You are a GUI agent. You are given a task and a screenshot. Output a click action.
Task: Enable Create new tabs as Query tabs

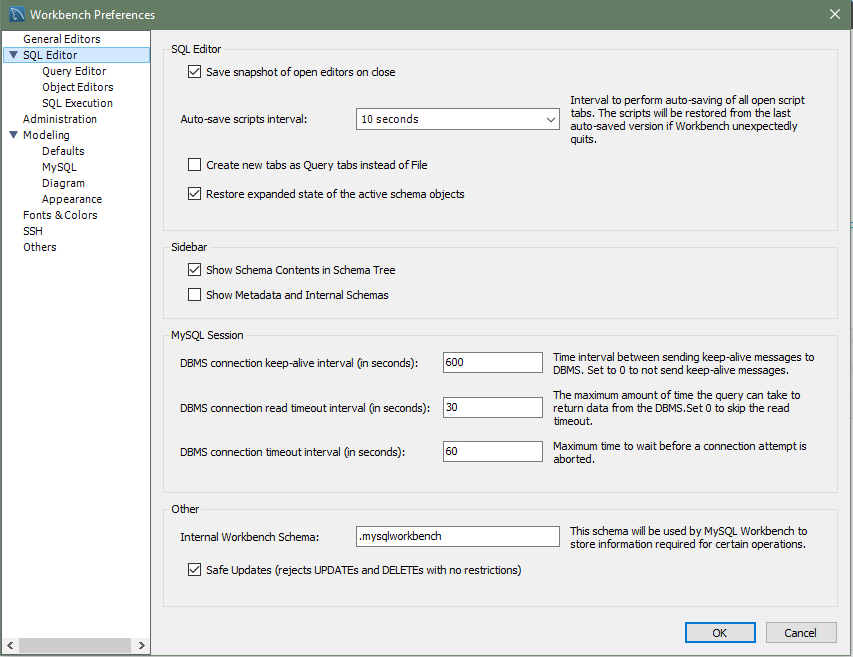pos(195,164)
